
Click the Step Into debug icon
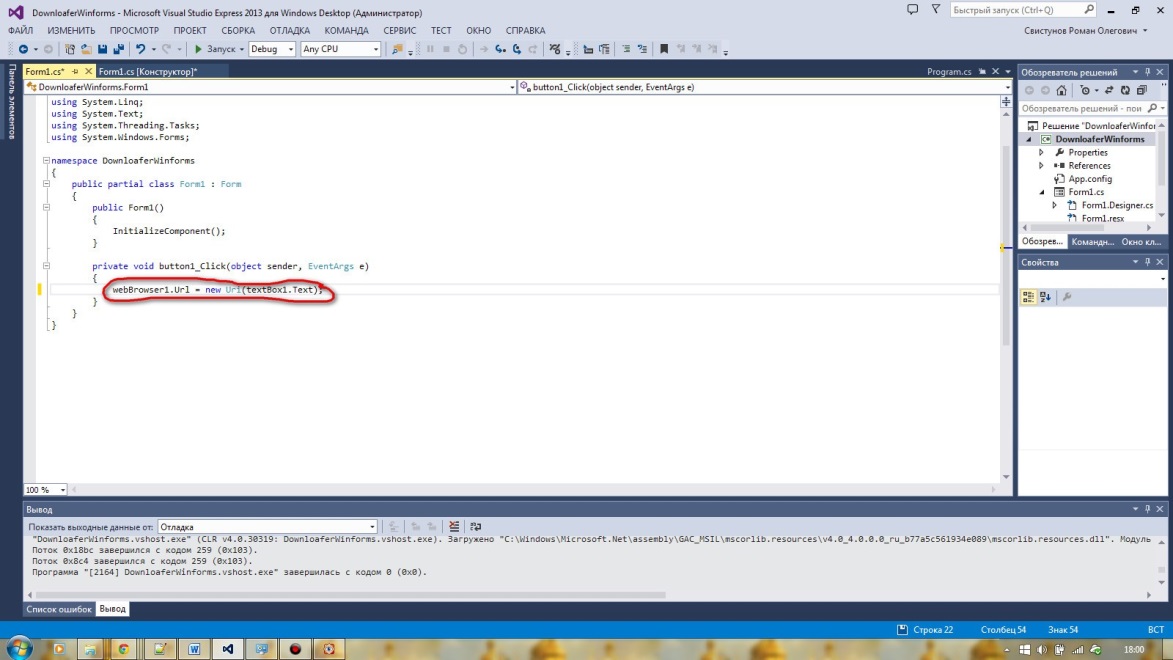(x=500, y=49)
